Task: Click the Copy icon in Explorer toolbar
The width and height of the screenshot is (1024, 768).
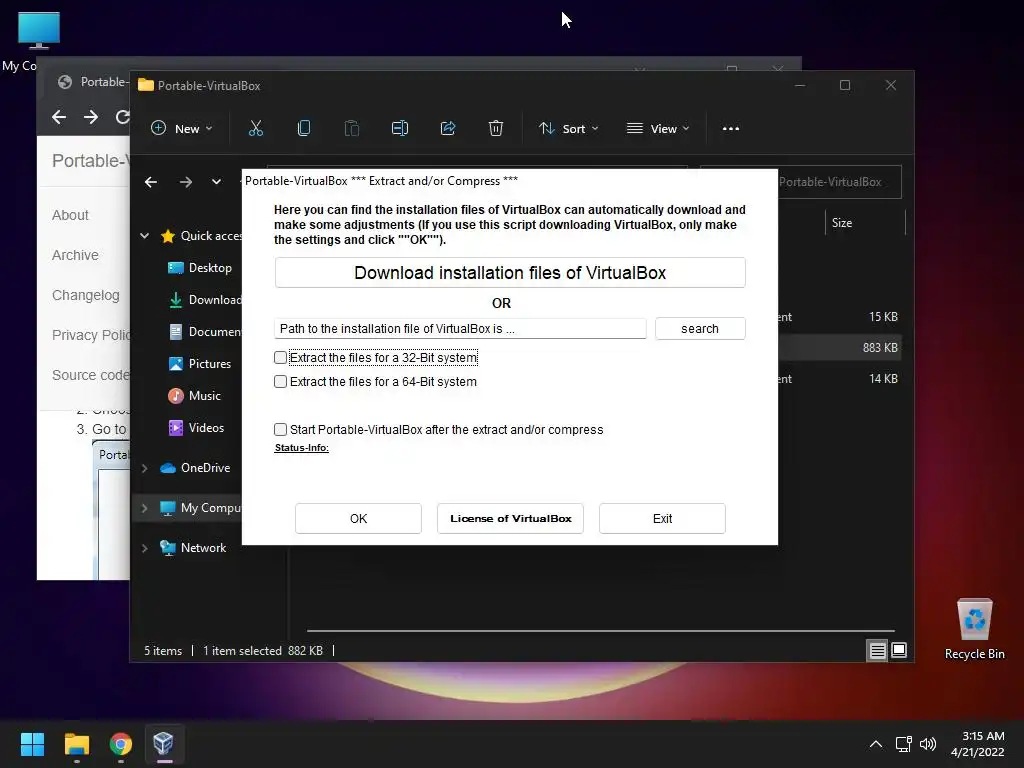Action: (x=304, y=128)
